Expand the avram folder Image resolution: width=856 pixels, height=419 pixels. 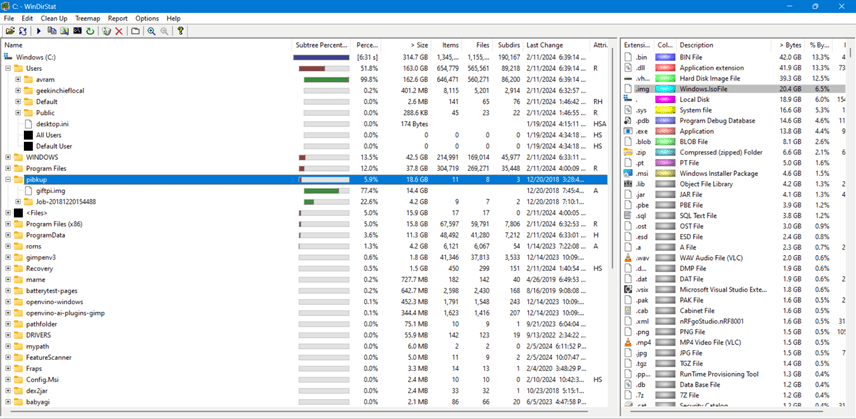pyautogui.click(x=18, y=79)
